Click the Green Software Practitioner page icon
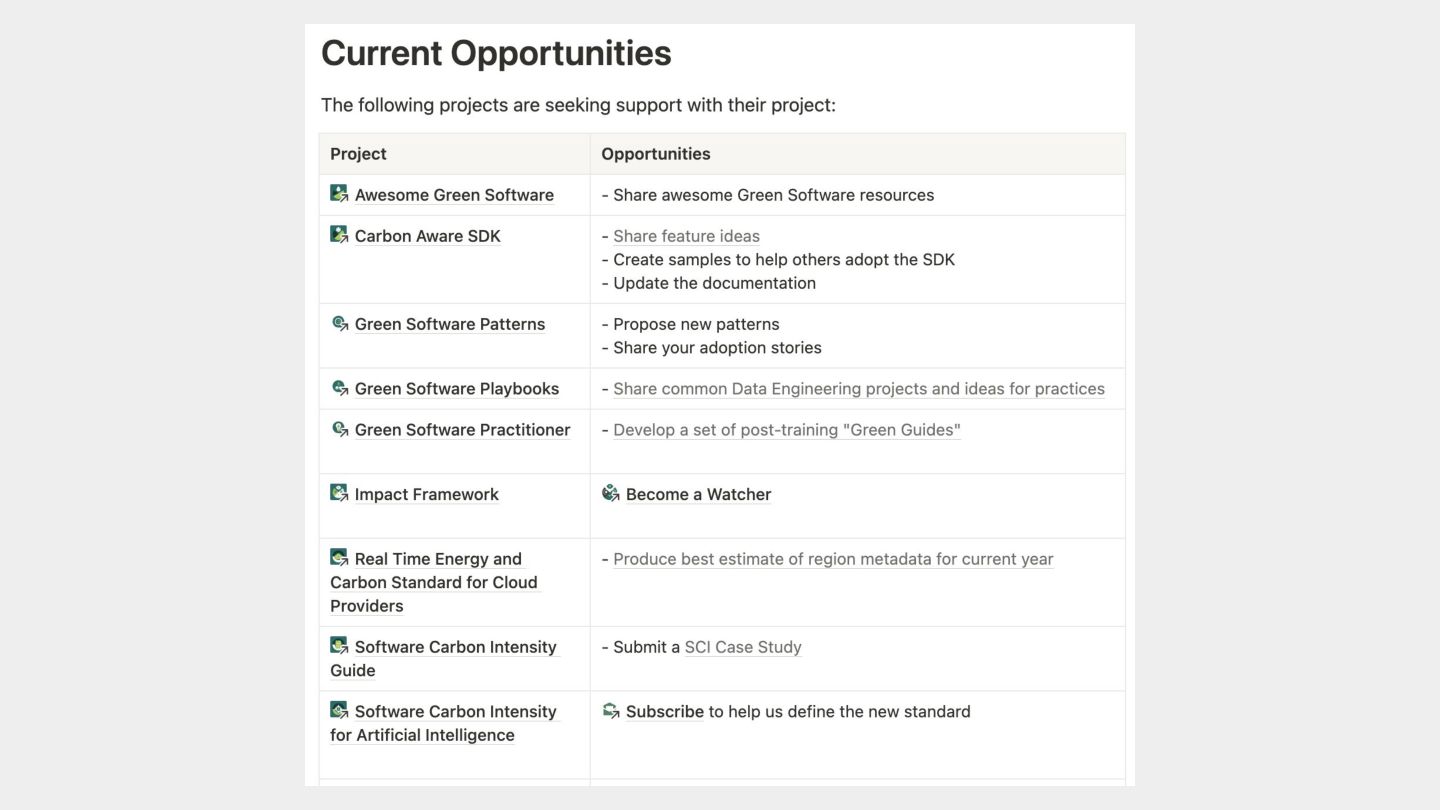Screen dimensions: 1440x810 click(339, 429)
